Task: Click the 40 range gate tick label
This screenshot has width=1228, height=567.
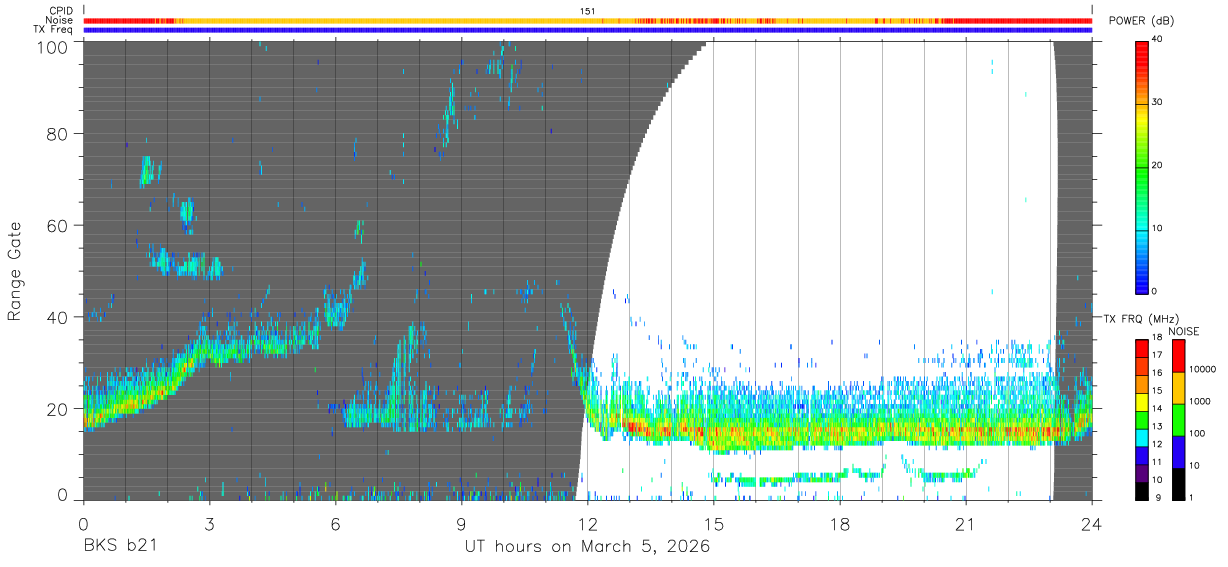Action: click(58, 317)
